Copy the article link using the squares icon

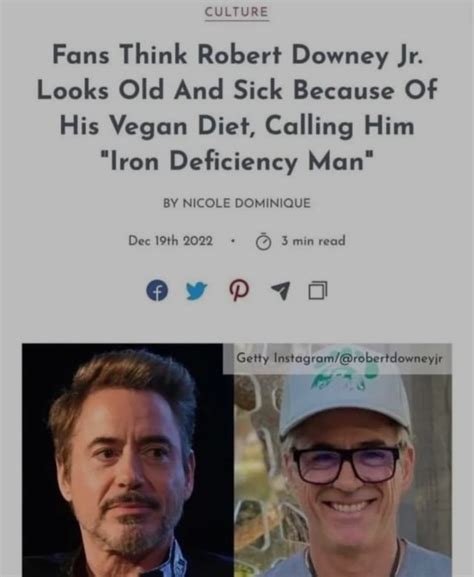click(x=318, y=290)
